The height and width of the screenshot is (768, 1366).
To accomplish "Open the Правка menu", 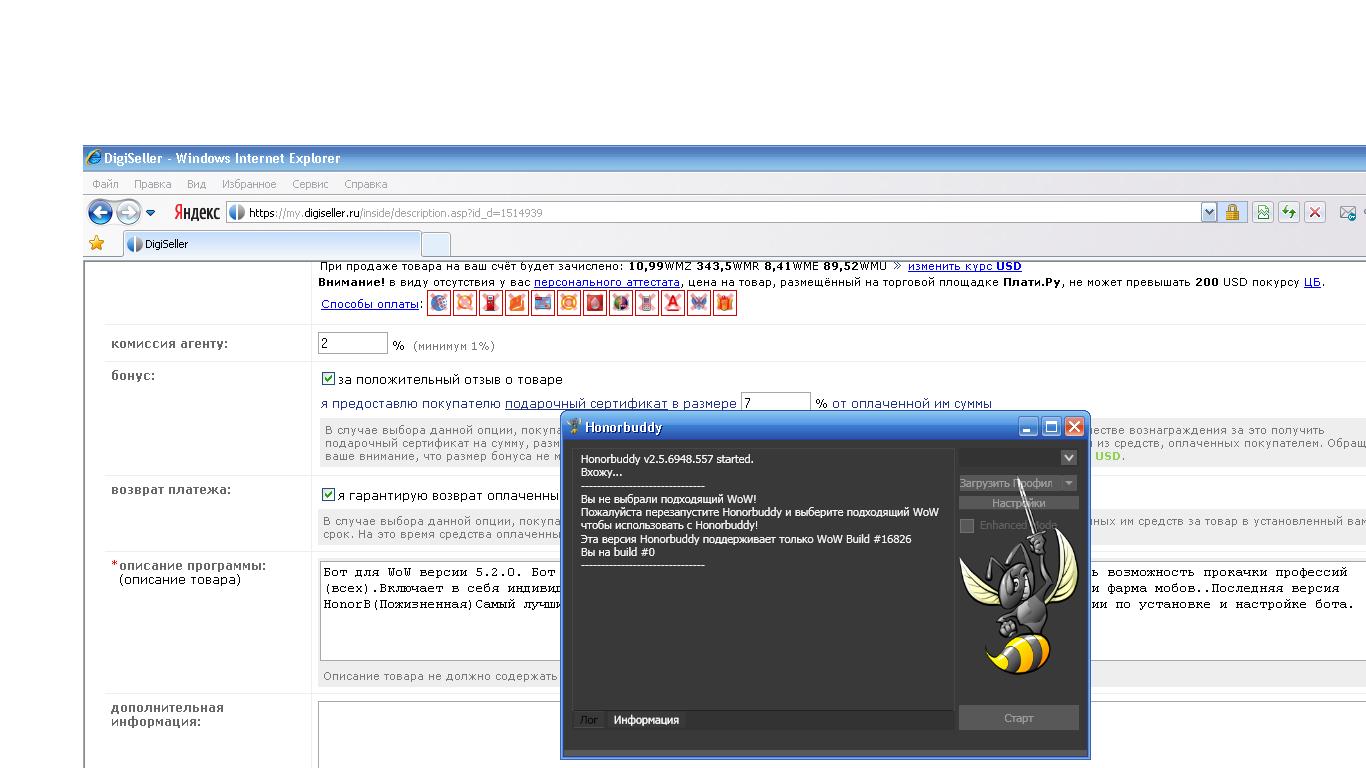I will 152,184.
